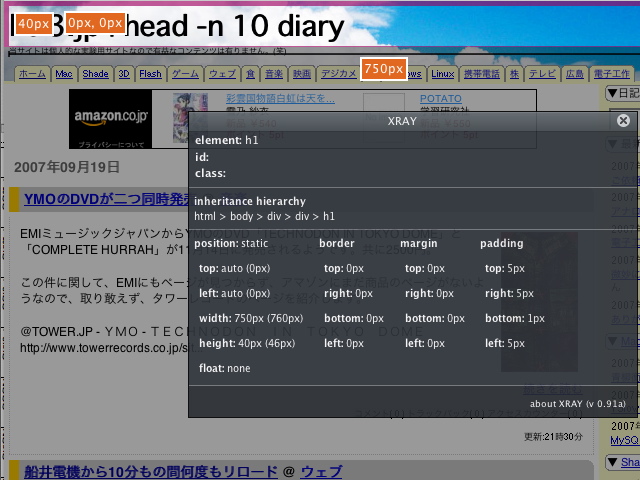Screen dimensions: 640x480
Task: Click the ウェブ category link after the 船井電機 headline
Action: point(321,471)
